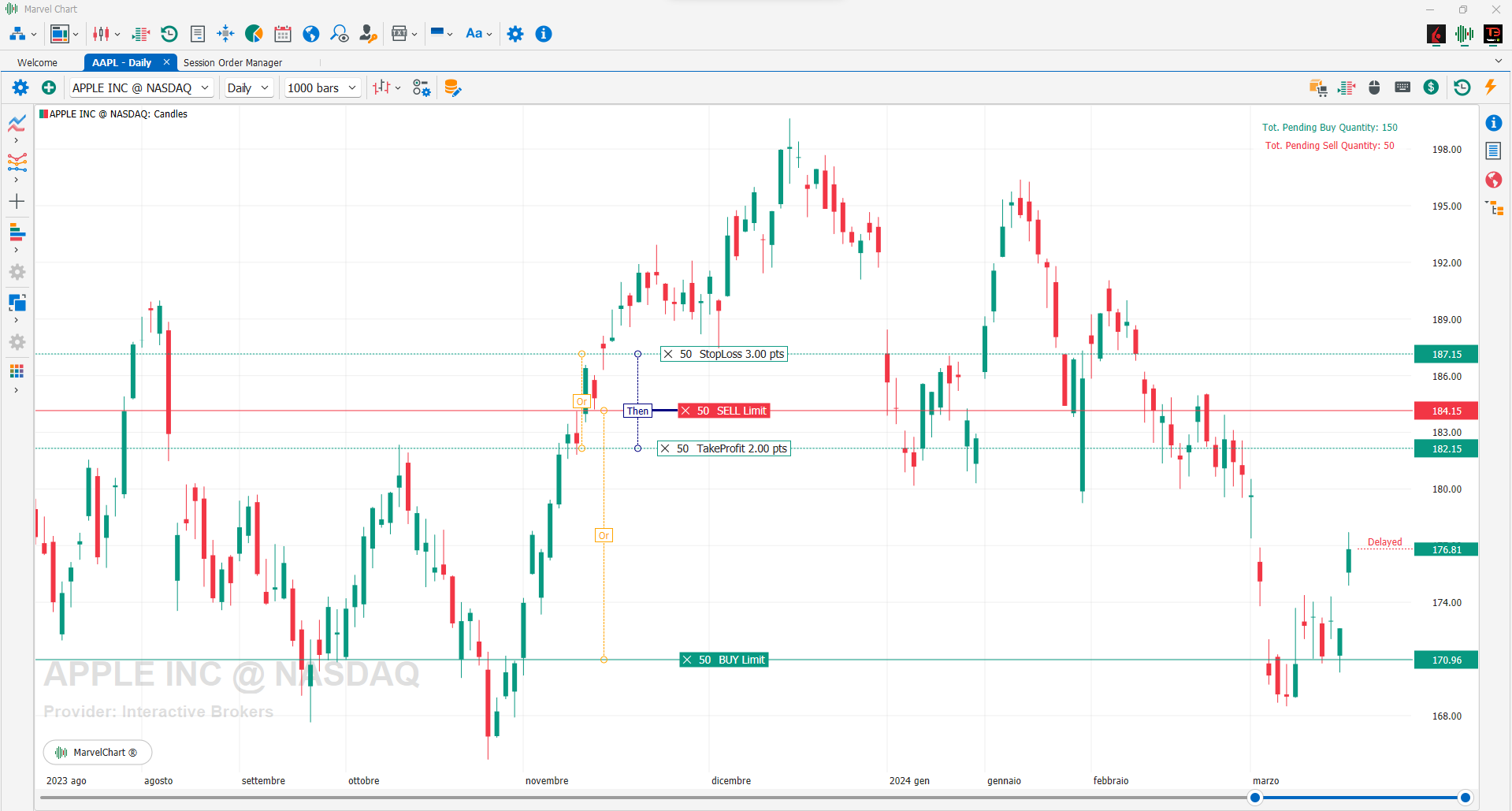The height and width of the screenshot is (811, 1512).
Task: Click the blue crosshair arrows icon
Action: (x=225, y=34)
